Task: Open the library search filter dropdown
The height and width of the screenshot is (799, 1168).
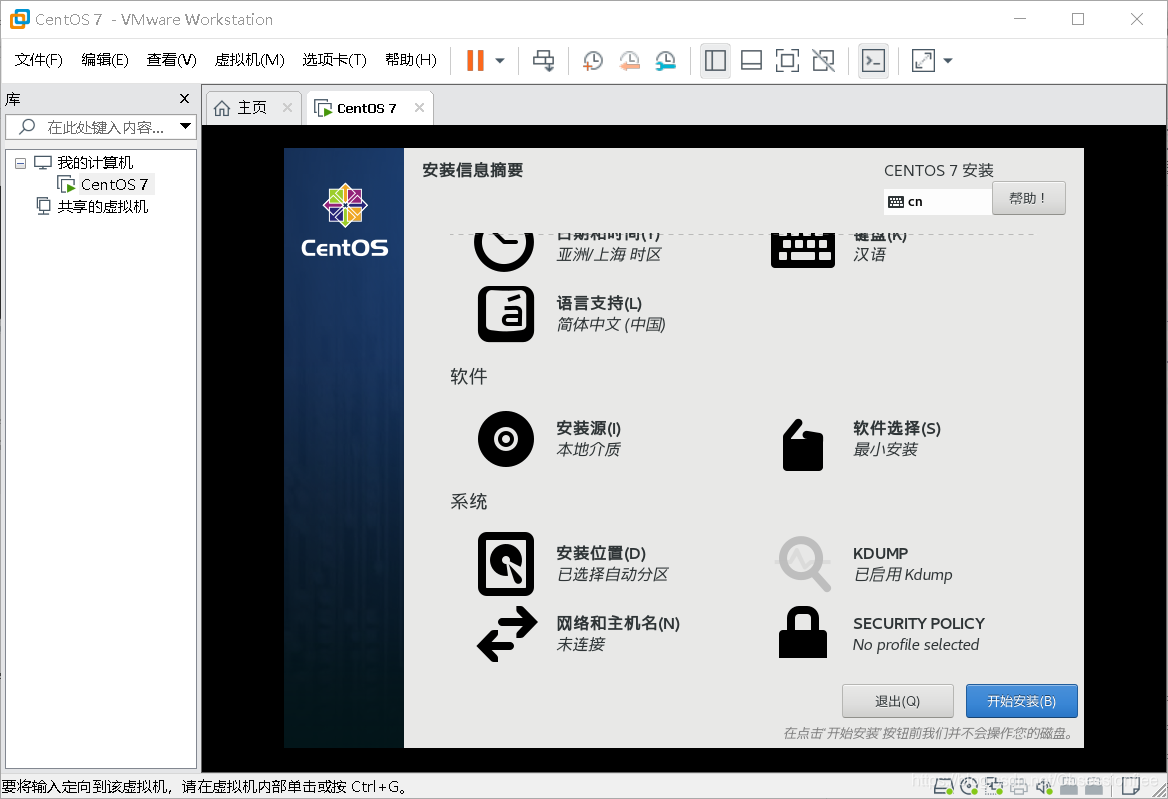Action: [x=185, y=127]
